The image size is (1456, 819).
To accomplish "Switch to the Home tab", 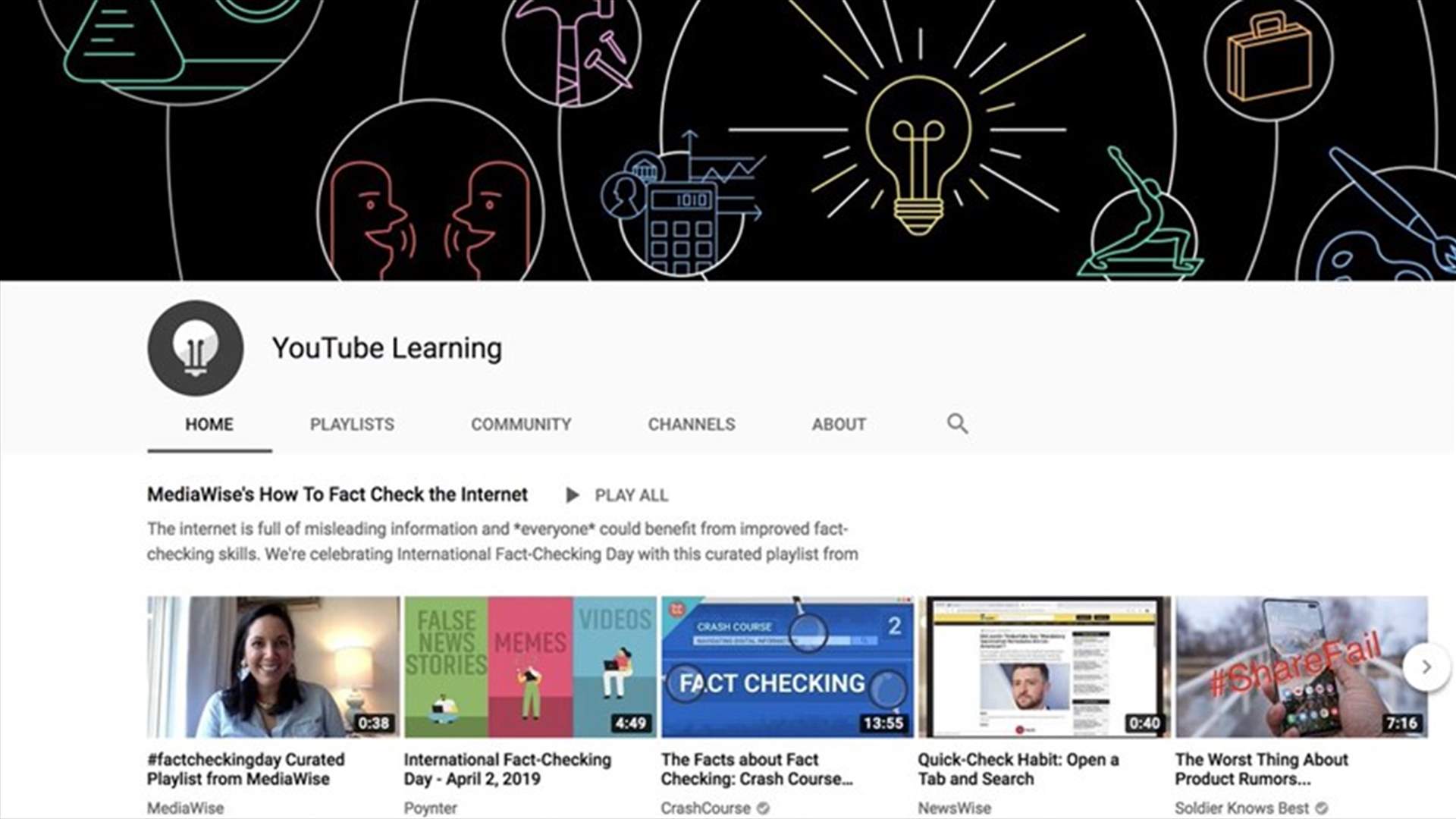I will click(x=209, y=425).
